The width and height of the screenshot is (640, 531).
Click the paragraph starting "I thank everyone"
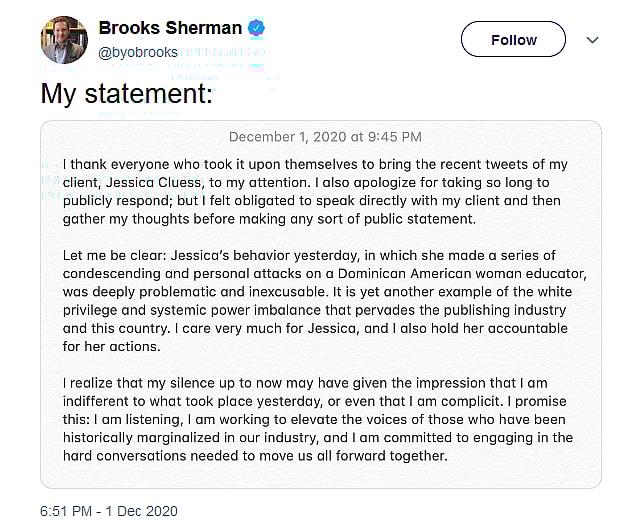[315, 192]
